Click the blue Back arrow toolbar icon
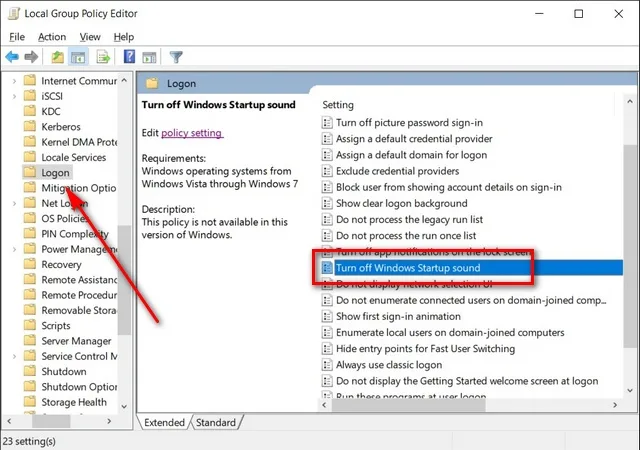The height and width of the screenshot is (450, 640). (x=12, y=57)
